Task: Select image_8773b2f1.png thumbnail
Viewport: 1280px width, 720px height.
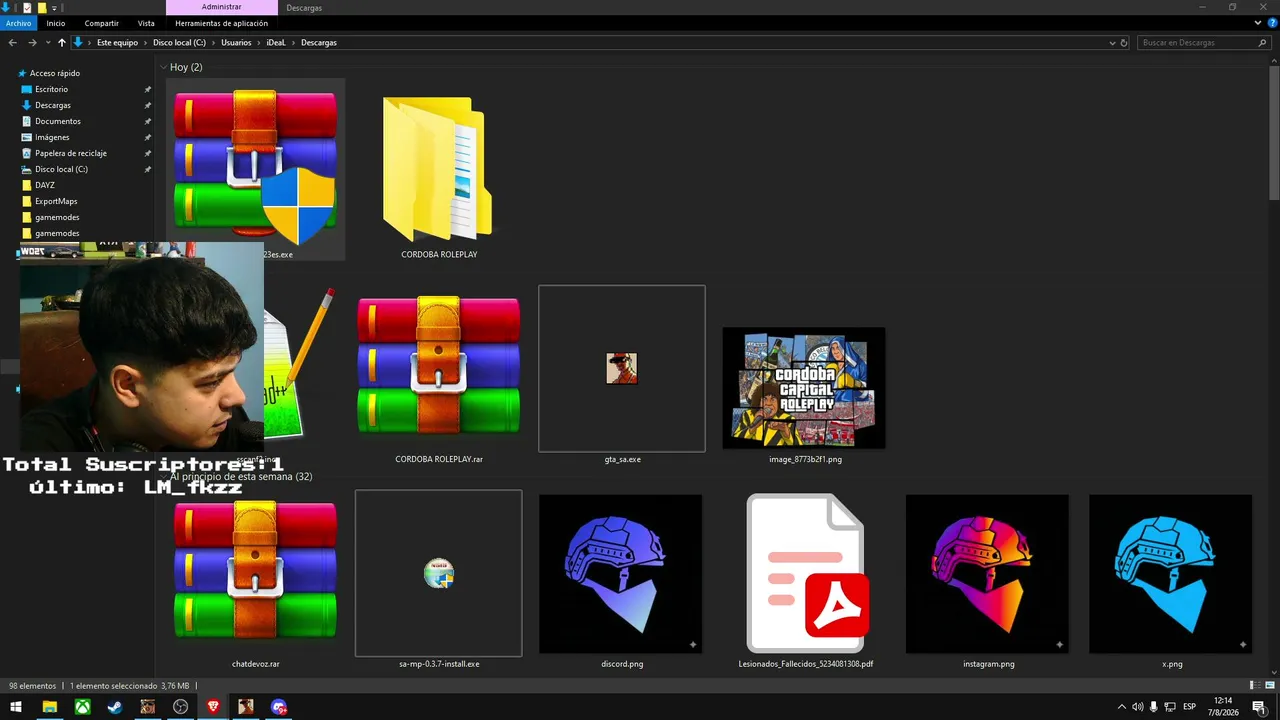Action: [804, 387]
